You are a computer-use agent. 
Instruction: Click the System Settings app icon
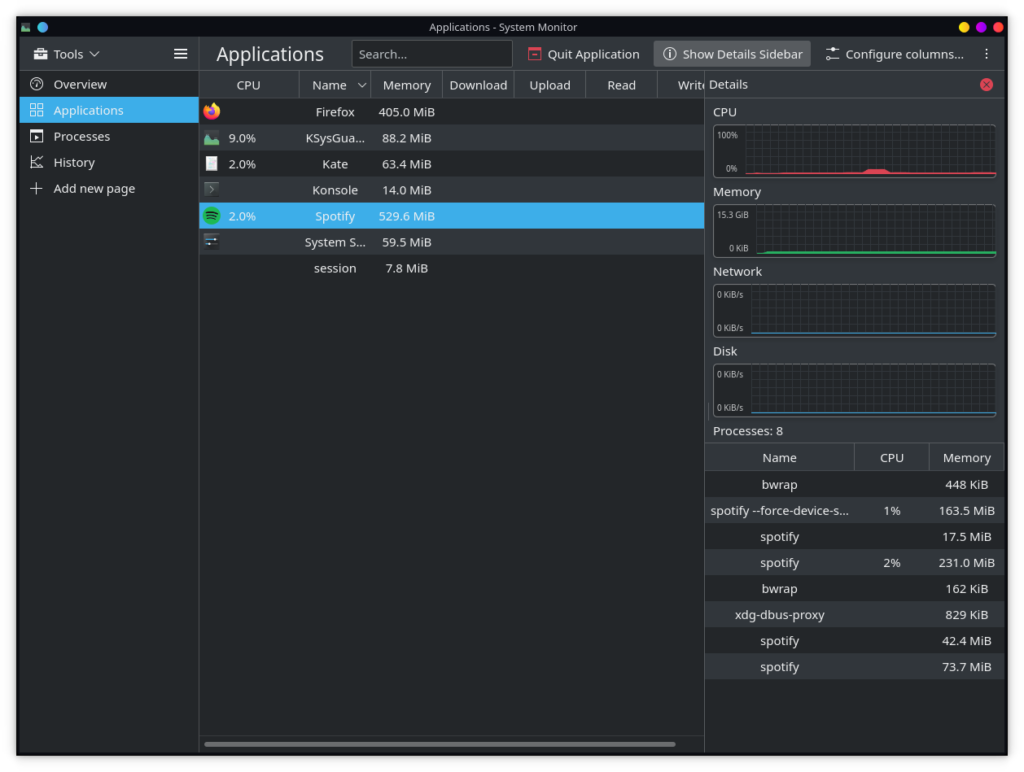tap(212, 242)
